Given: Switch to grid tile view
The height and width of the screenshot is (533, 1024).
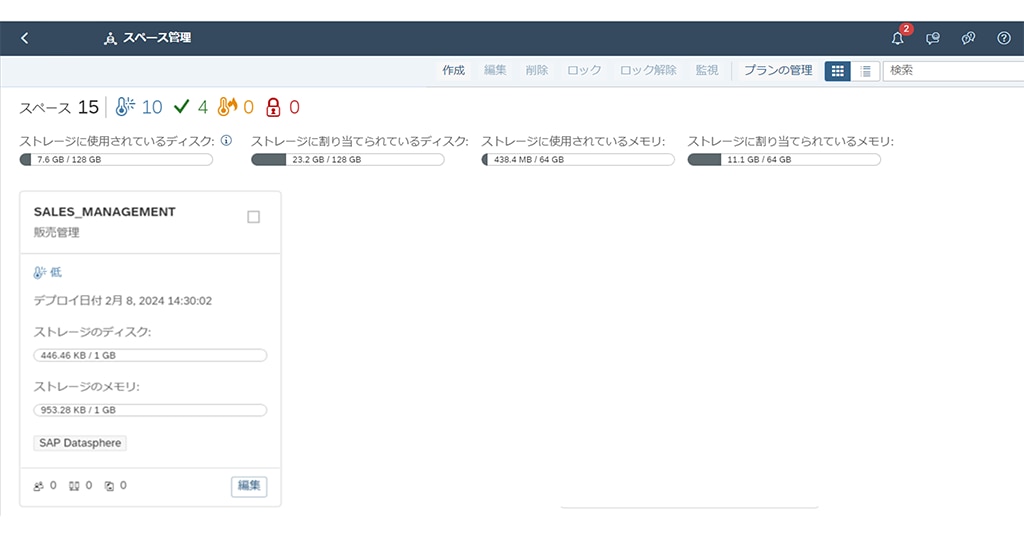Looking at the screenshot, I should (837, 71).
